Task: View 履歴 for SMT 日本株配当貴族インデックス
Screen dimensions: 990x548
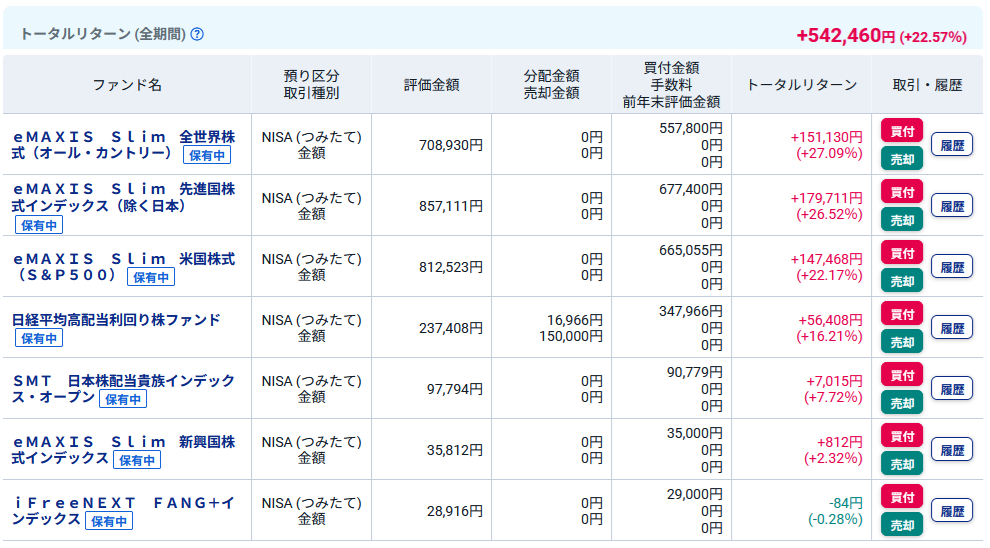Action: pos(951,389)
